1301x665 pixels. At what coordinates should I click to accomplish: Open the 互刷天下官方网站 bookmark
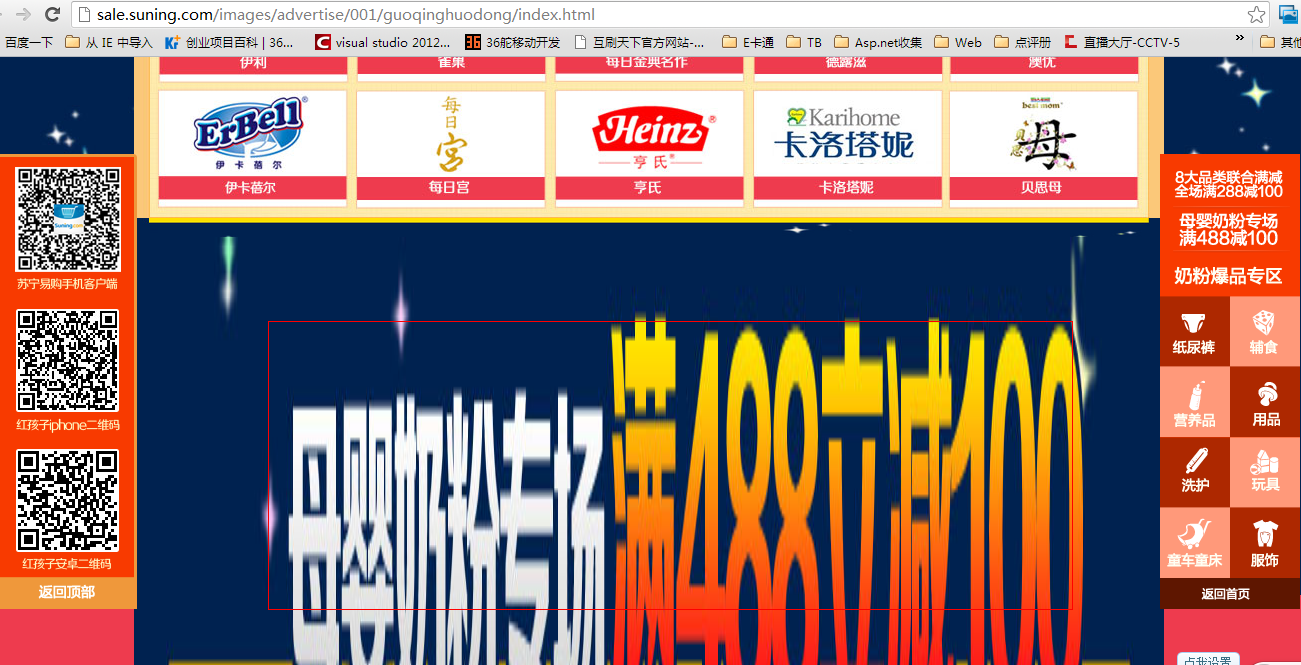tap(639, 42)
